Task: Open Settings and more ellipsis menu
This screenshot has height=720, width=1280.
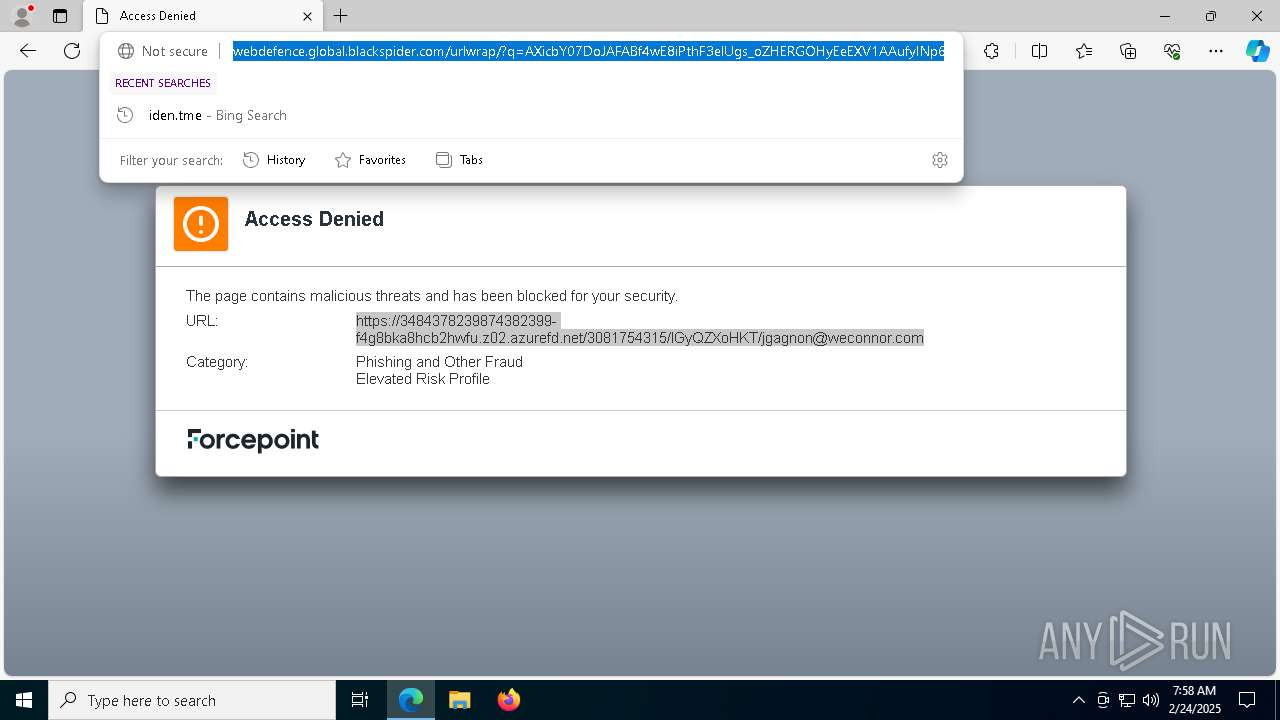Action: pyautogui.click(x=1216, y=51)
